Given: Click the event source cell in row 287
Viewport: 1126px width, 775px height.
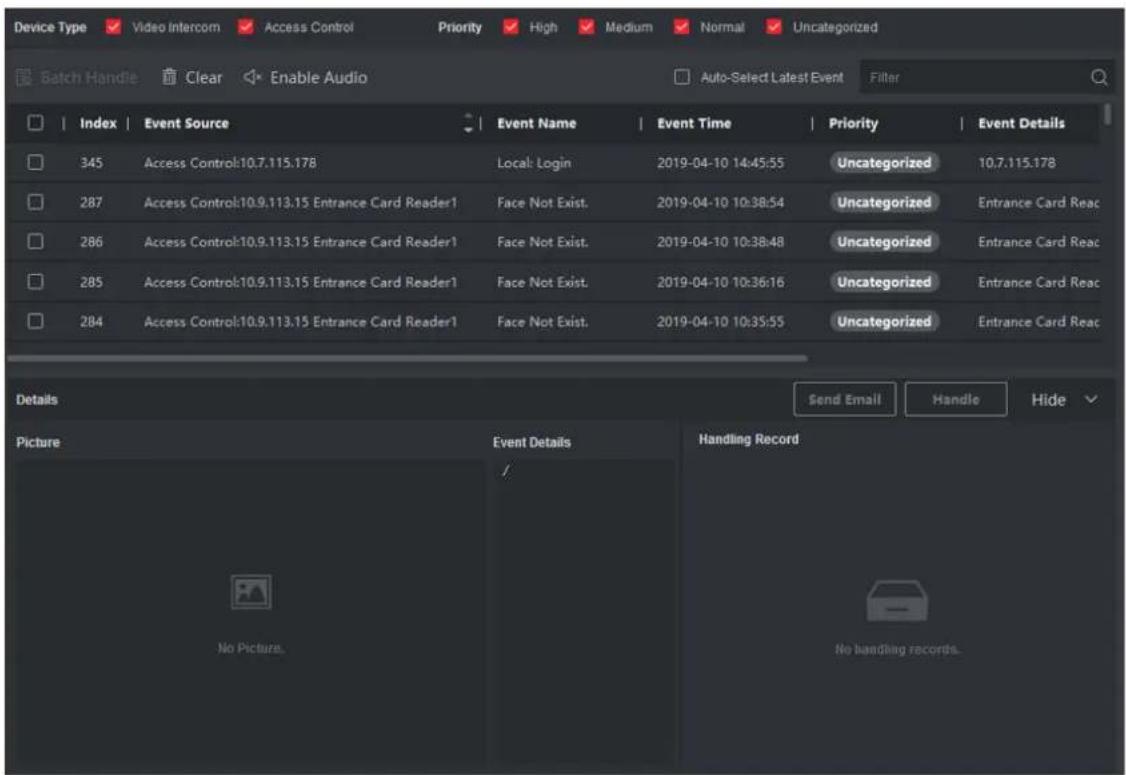Looking at the screenshot, I should tap(300, 203).
